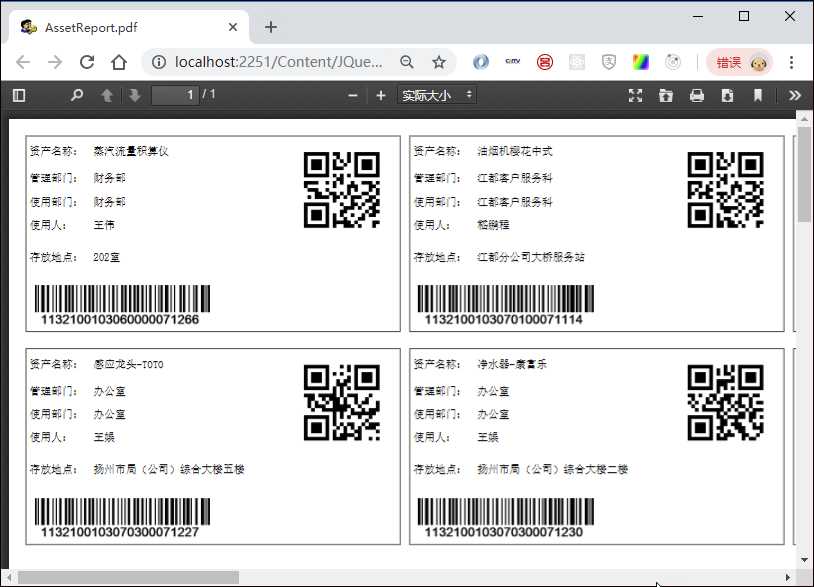Go to next PDF page

(x=134, y=95)
